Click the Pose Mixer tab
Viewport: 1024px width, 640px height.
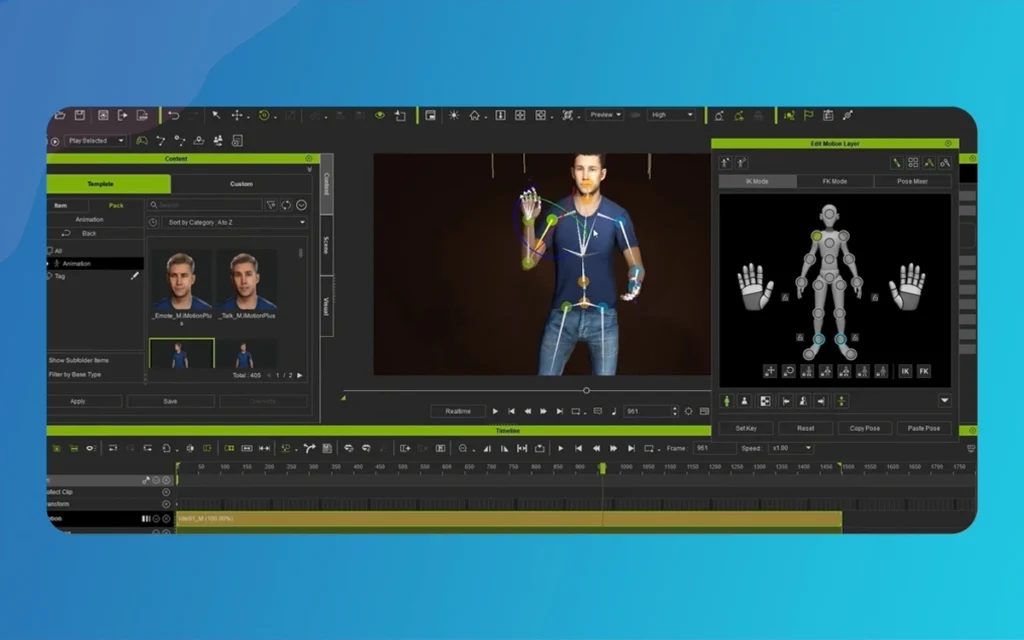pos(911,180)
